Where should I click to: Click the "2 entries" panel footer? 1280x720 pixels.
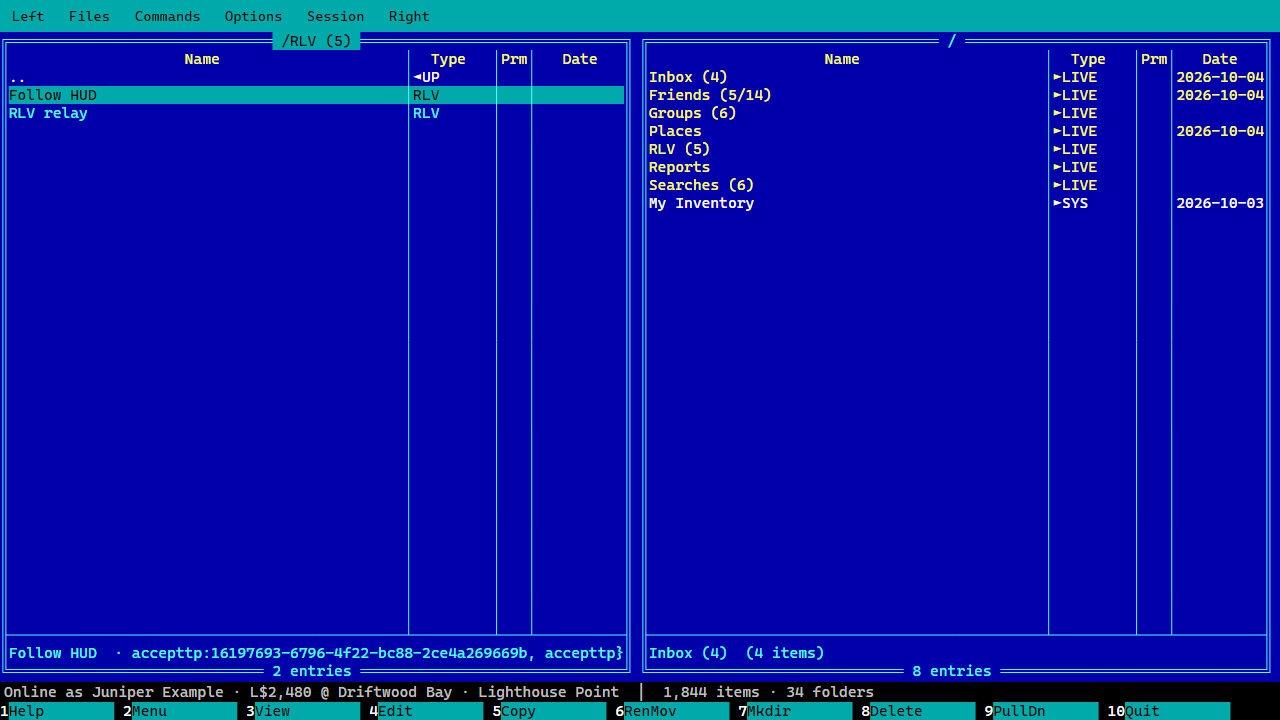click(312, 671)
